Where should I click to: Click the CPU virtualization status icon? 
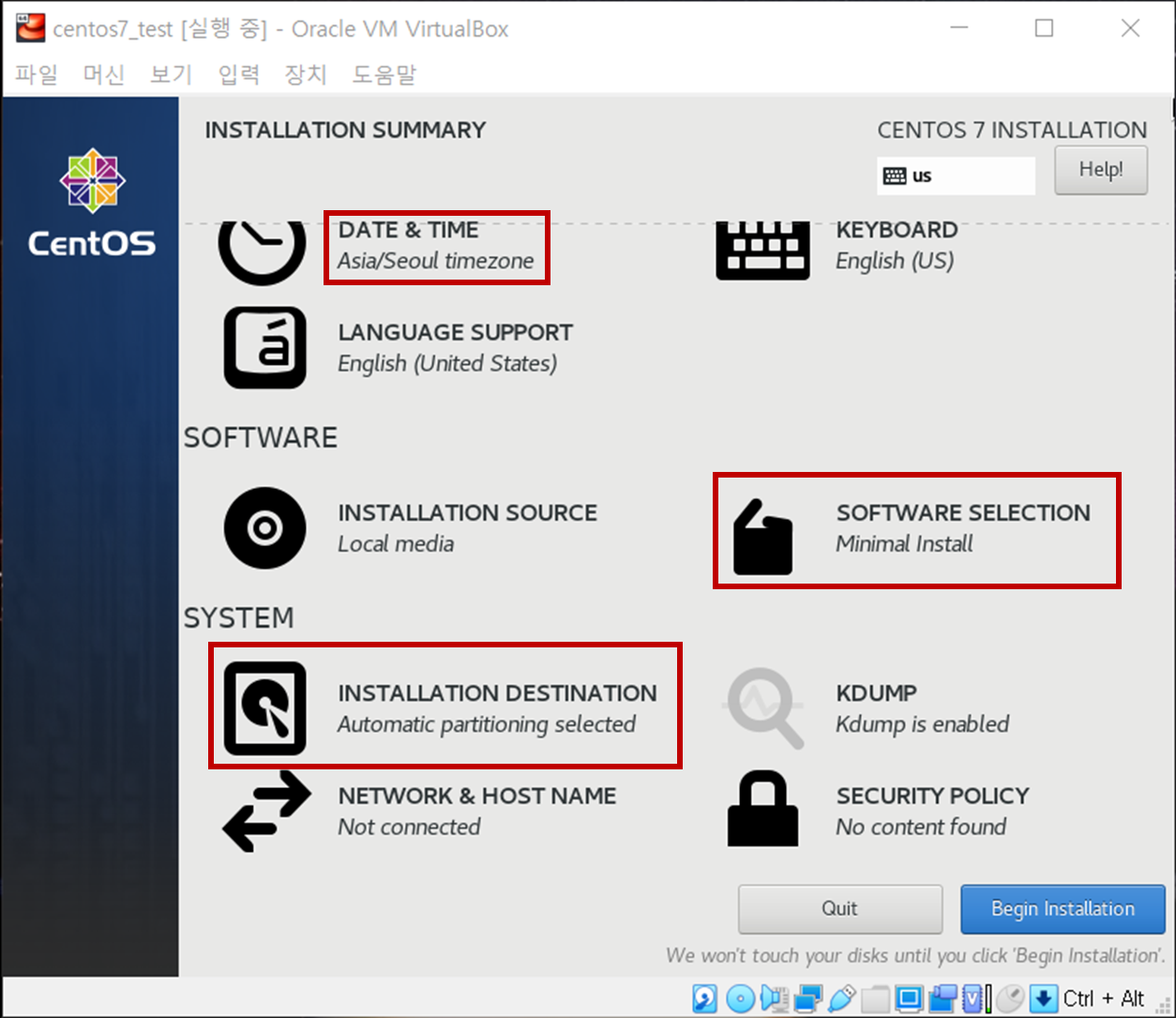click(972, 998)
